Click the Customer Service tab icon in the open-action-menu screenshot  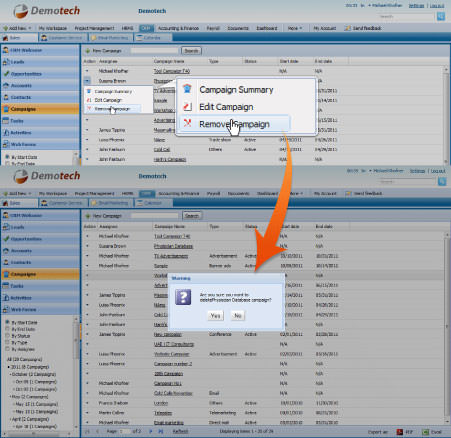[x=44, y=38]
